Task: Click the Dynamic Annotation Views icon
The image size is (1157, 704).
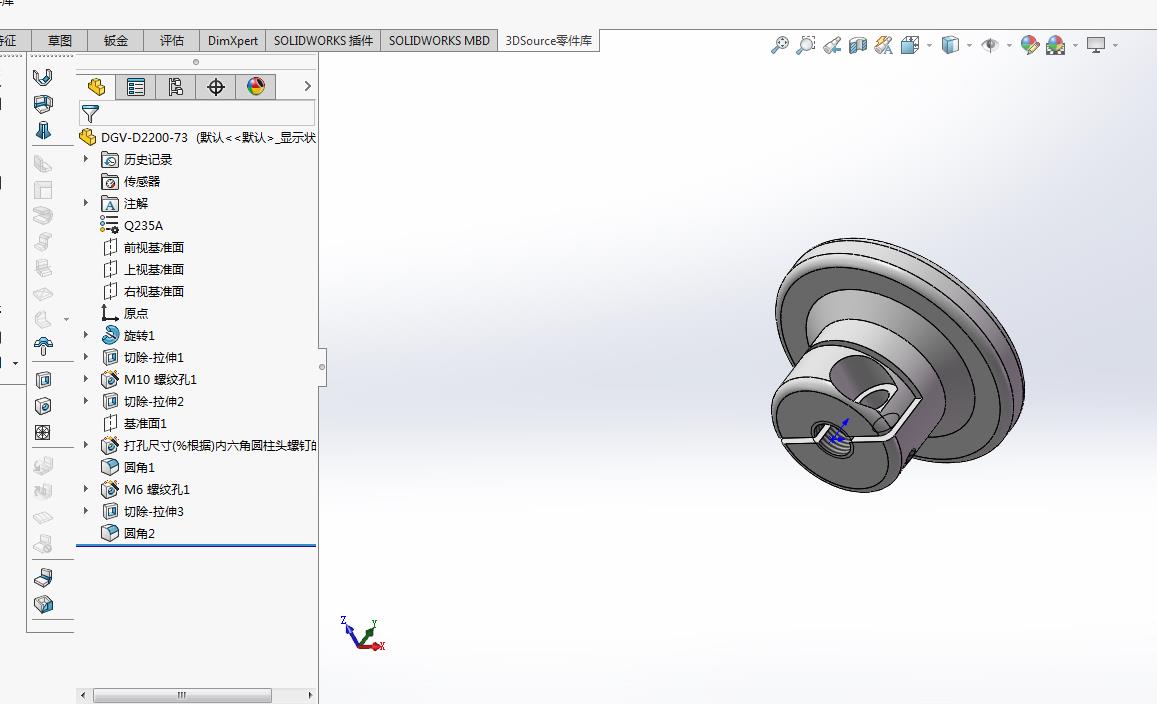Action: [883, 45]
